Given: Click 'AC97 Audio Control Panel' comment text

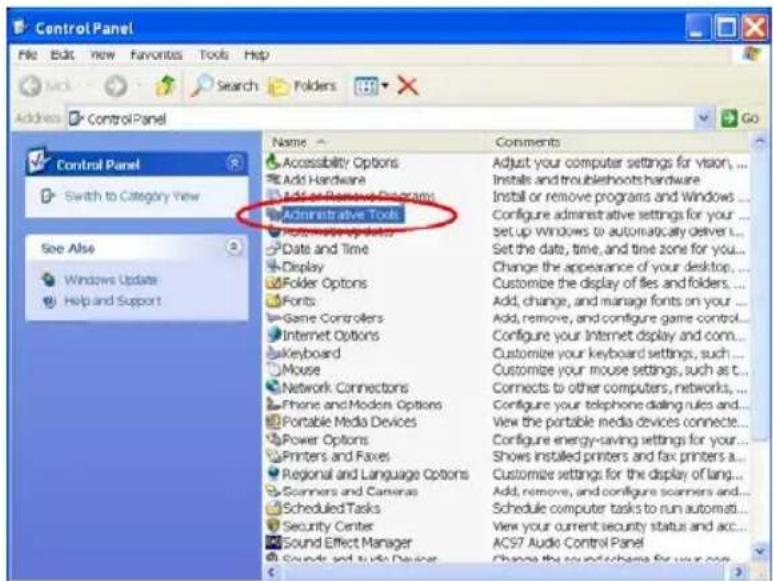Looking at the screenshot, I should pos(568,543).
